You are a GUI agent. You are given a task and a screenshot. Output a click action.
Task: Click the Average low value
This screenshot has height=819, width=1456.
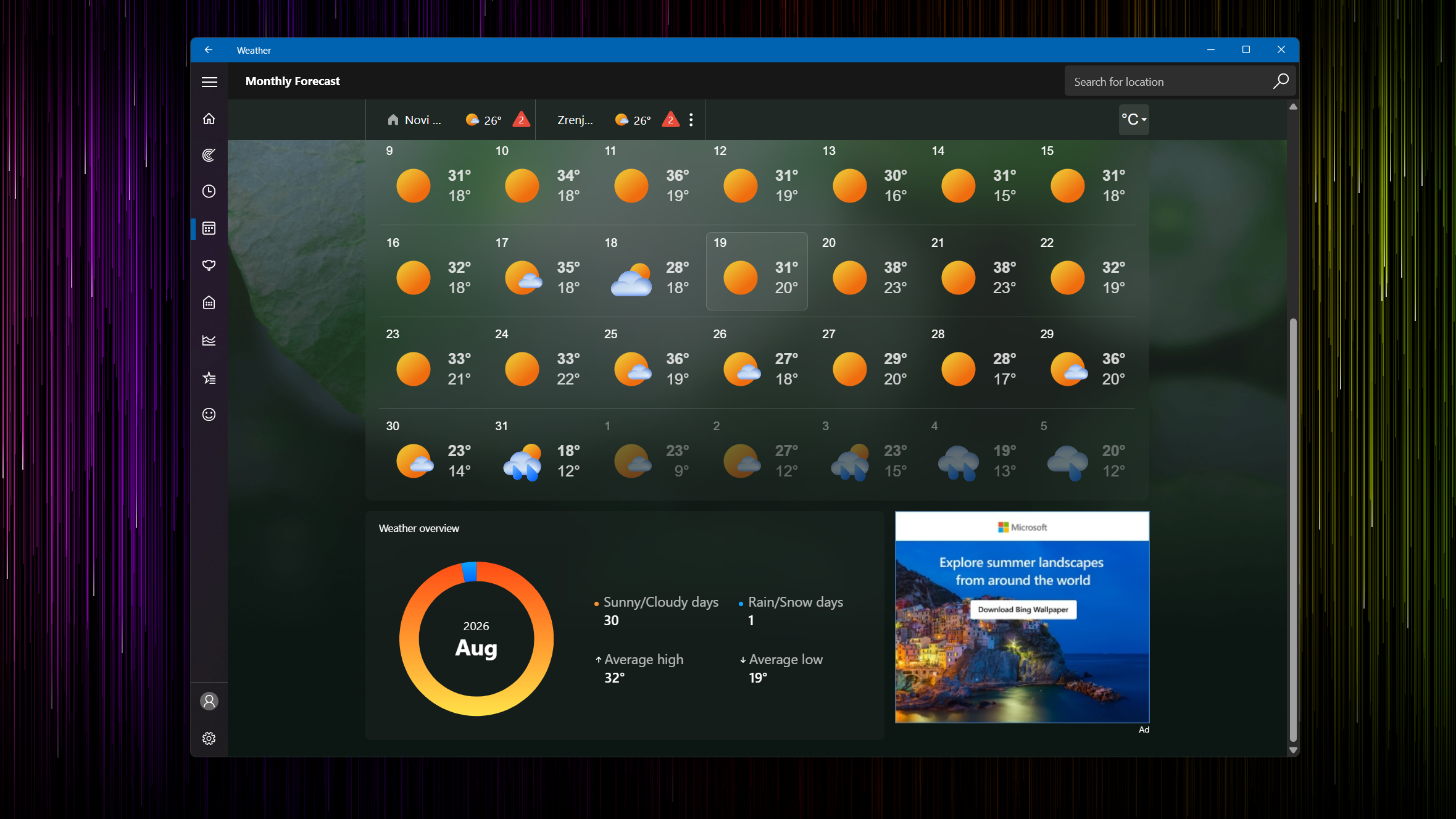coord(758,678)
